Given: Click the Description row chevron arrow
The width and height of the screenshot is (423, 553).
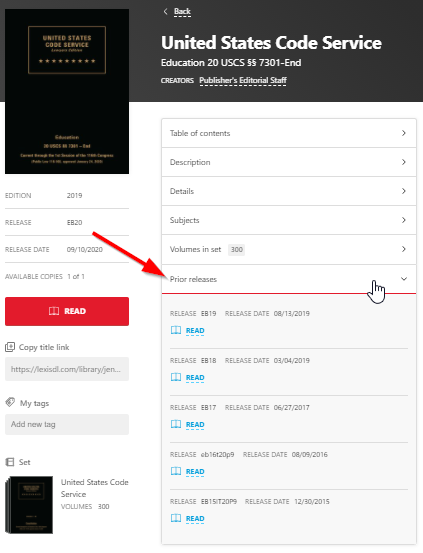Looking at the screenshot, I should pyautogui.click(x=404, y=162).
